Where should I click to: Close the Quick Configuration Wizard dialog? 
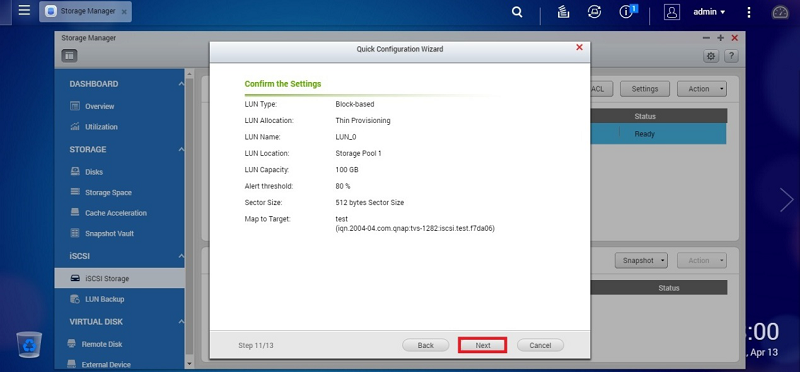tap(579, 47)
